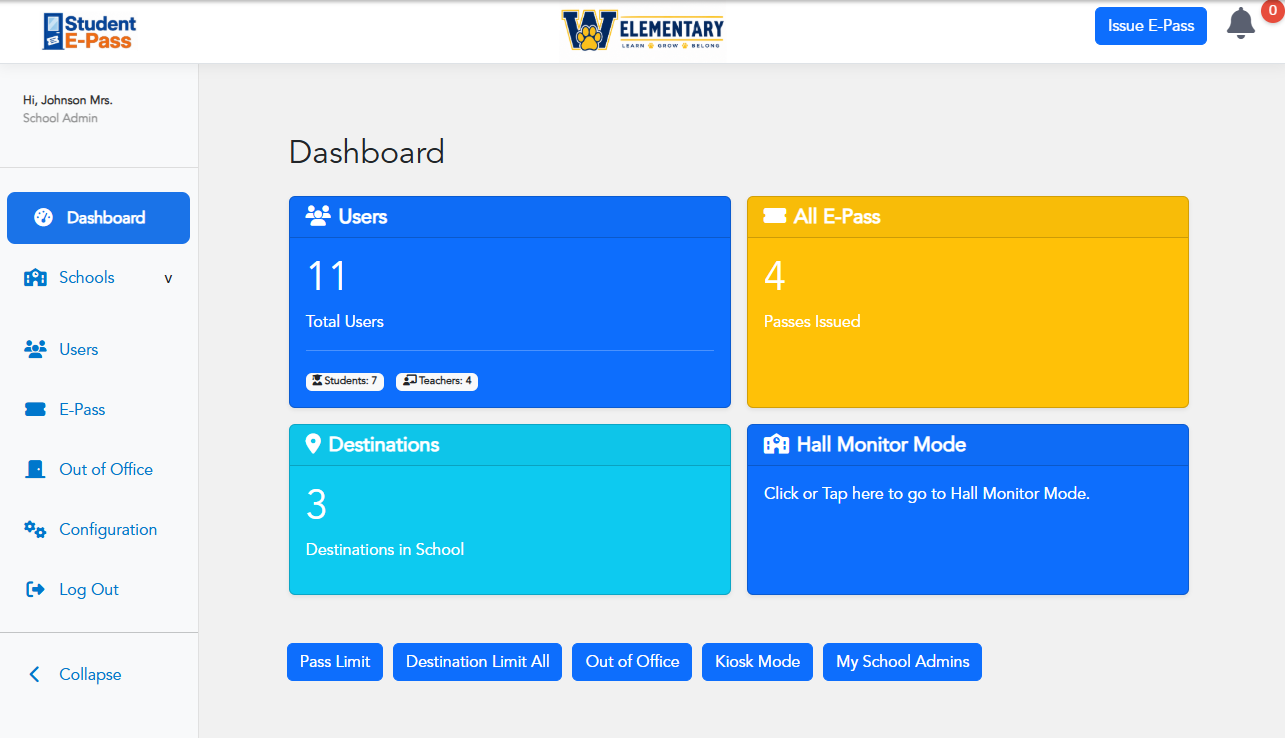Open the Total Users count 11
Screen dimensions: 1285x738
[326, 276]
